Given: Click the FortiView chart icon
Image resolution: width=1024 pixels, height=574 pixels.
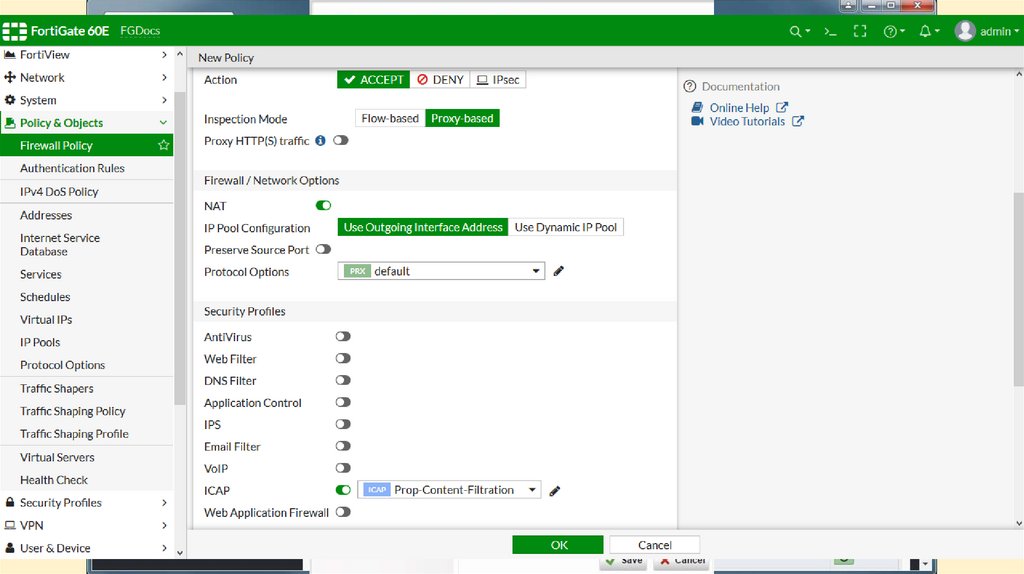Looking at the screenshot, I should pos(10,54).
